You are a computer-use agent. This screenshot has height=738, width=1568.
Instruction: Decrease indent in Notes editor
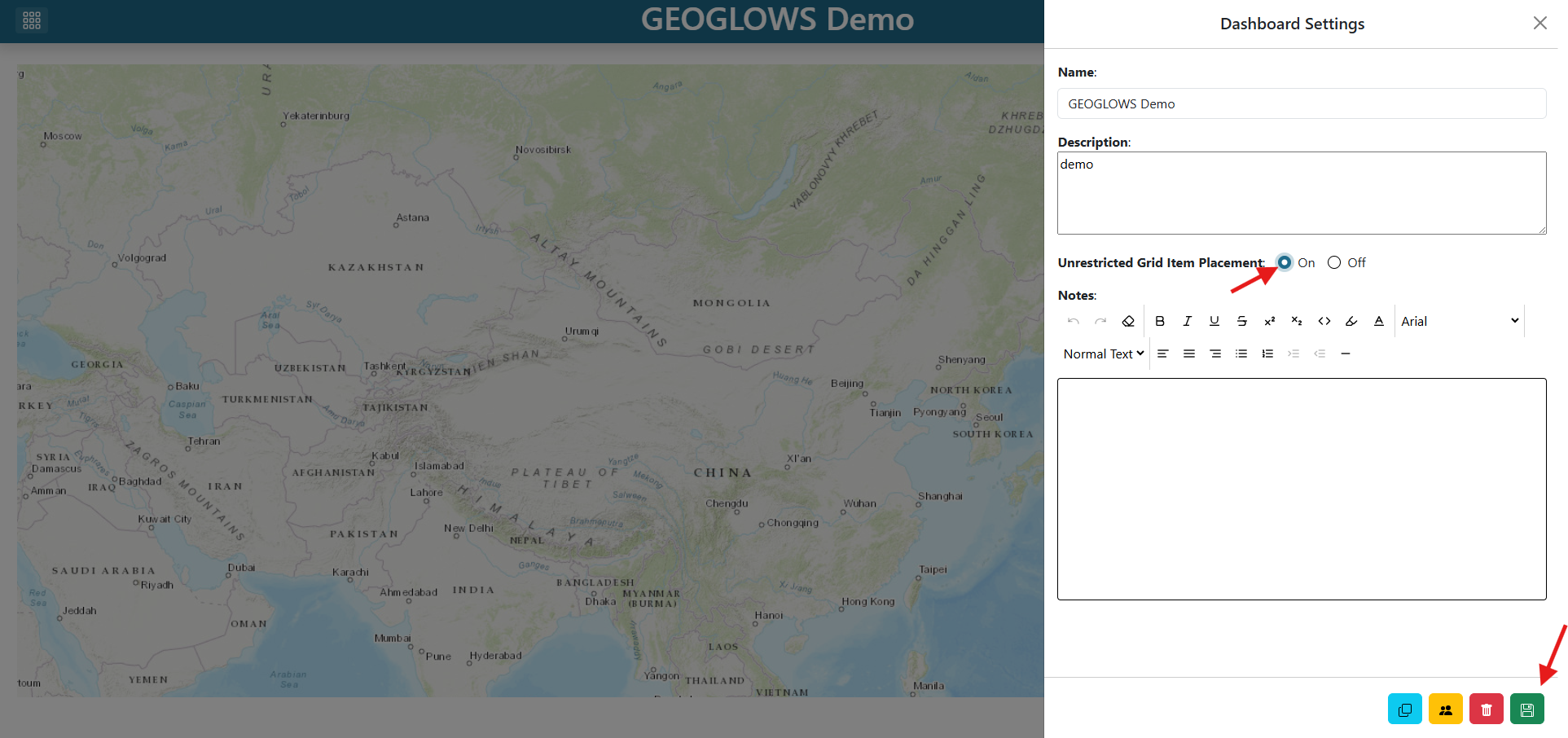point(1320,354)
